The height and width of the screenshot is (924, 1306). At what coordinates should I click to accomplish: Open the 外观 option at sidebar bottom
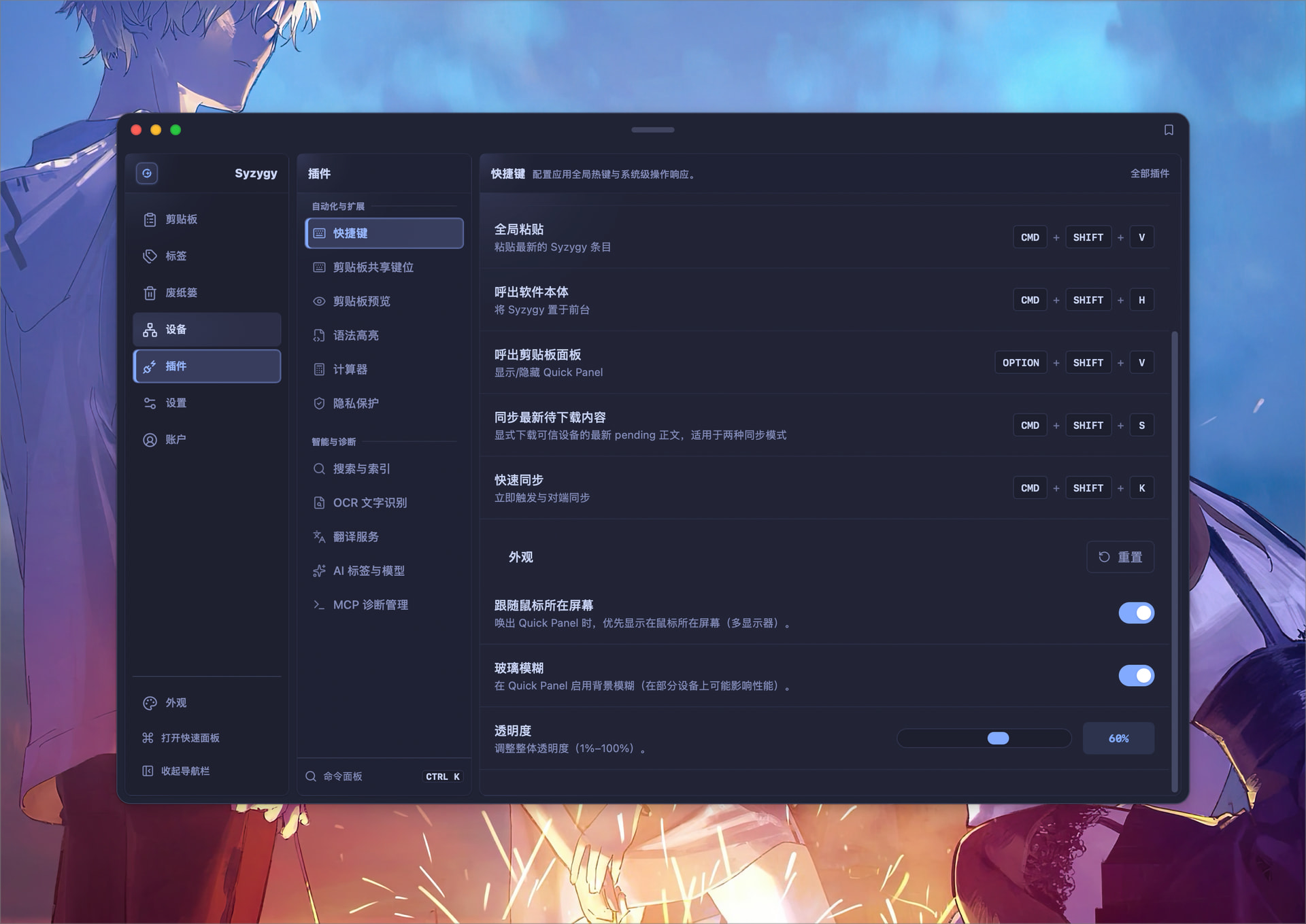[x=207, y=703]
